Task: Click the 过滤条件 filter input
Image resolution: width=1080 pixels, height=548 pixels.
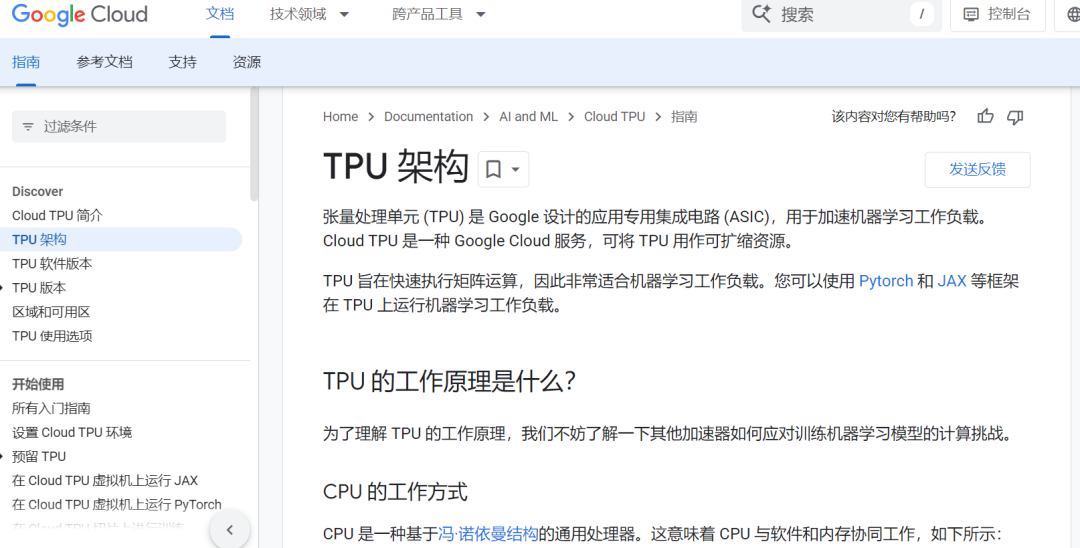Action: click(119, 127)
